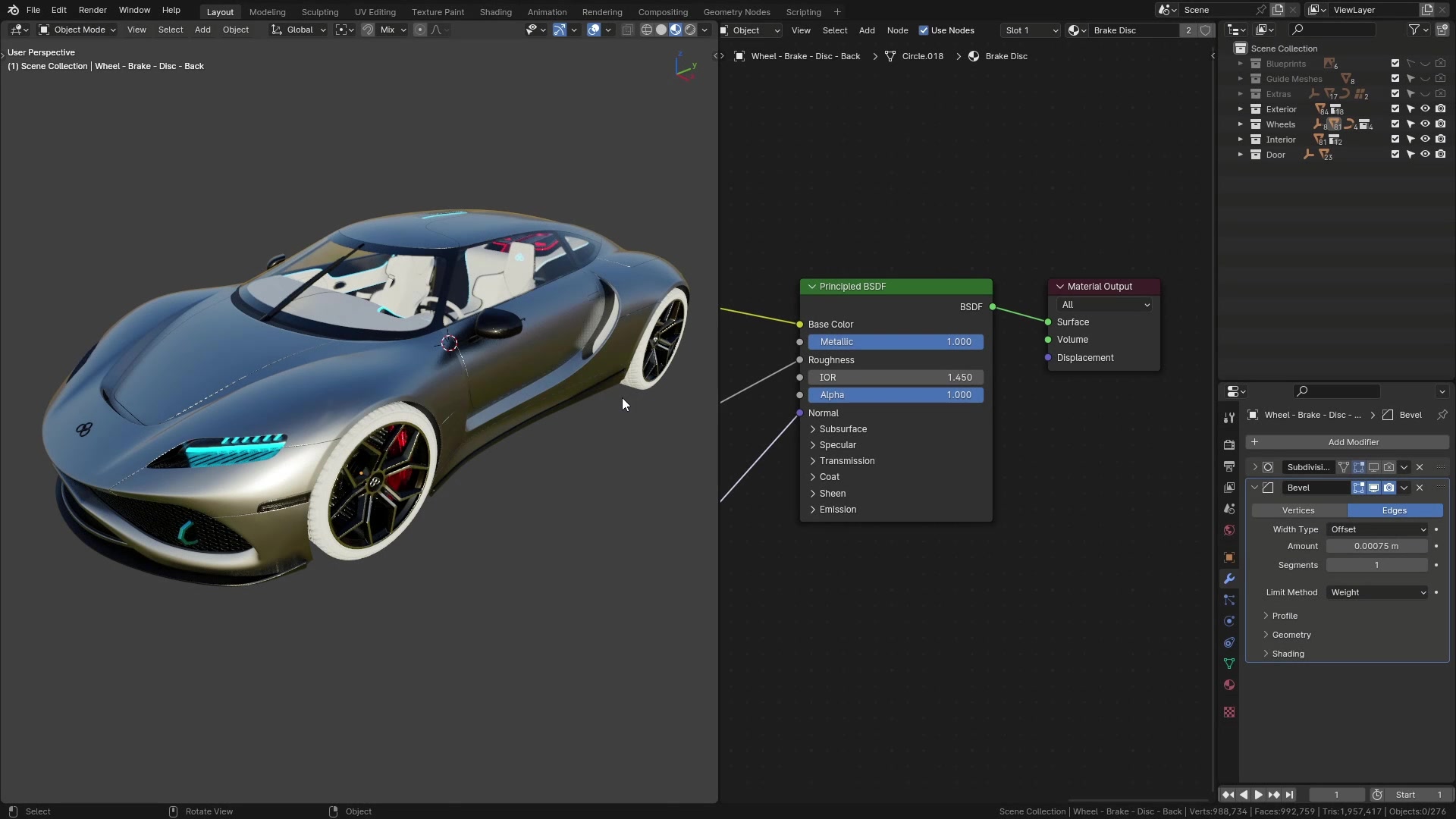
Task: Open the File menu
Action: click(33, 10)
